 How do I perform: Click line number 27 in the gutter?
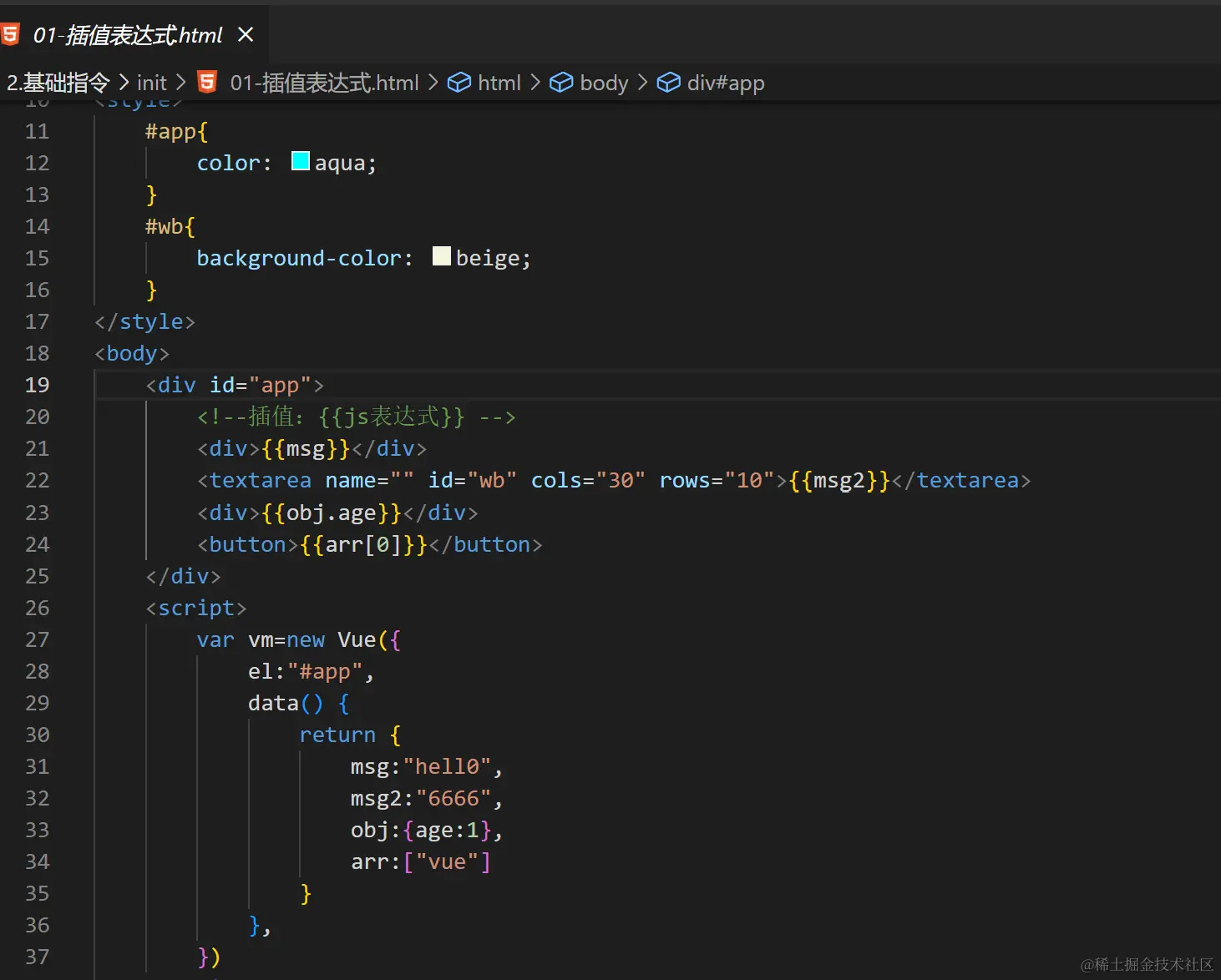point(37,639)
